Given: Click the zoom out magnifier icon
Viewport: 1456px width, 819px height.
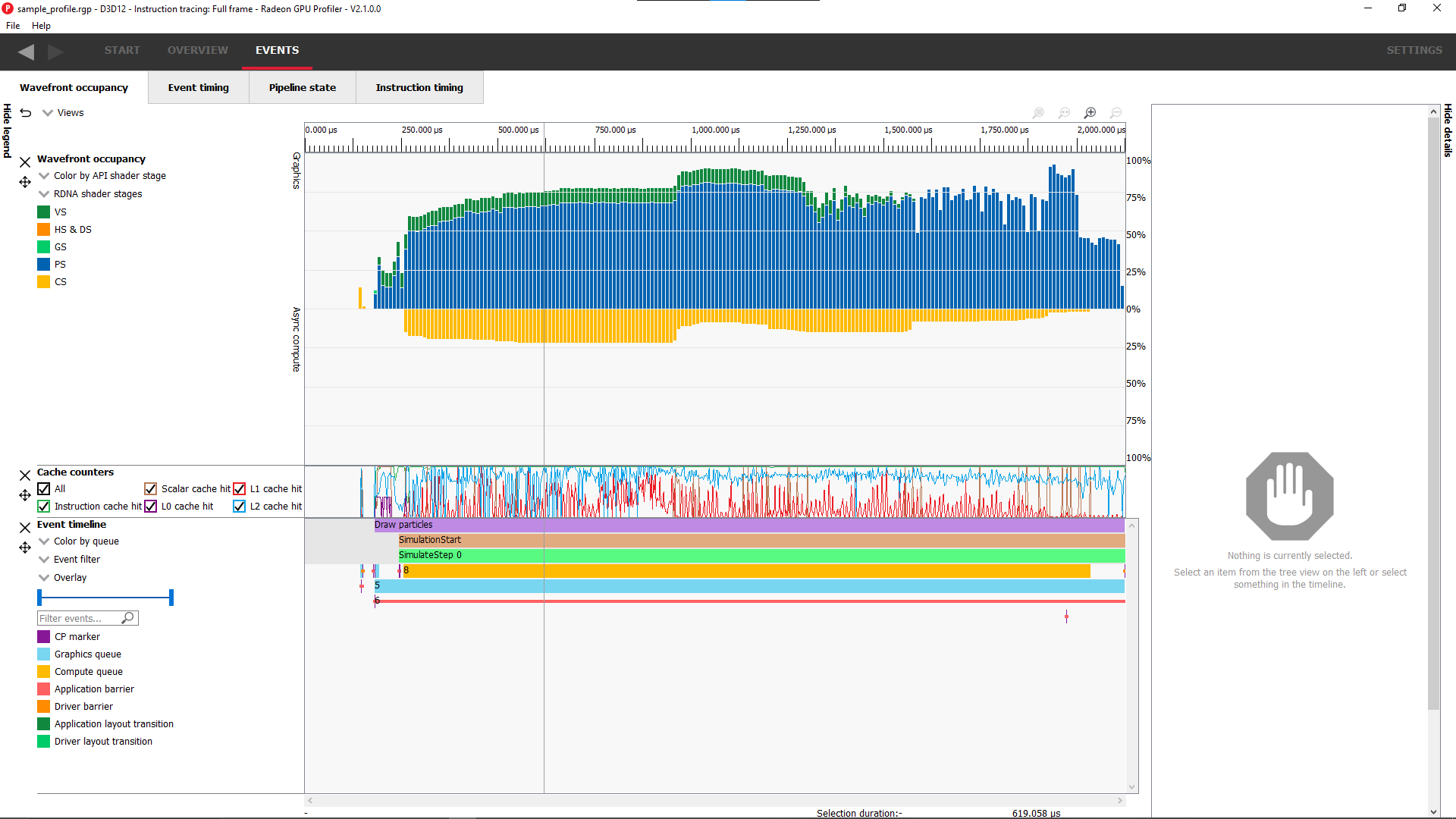Looking at the screenshot, I should (1116, 113).
